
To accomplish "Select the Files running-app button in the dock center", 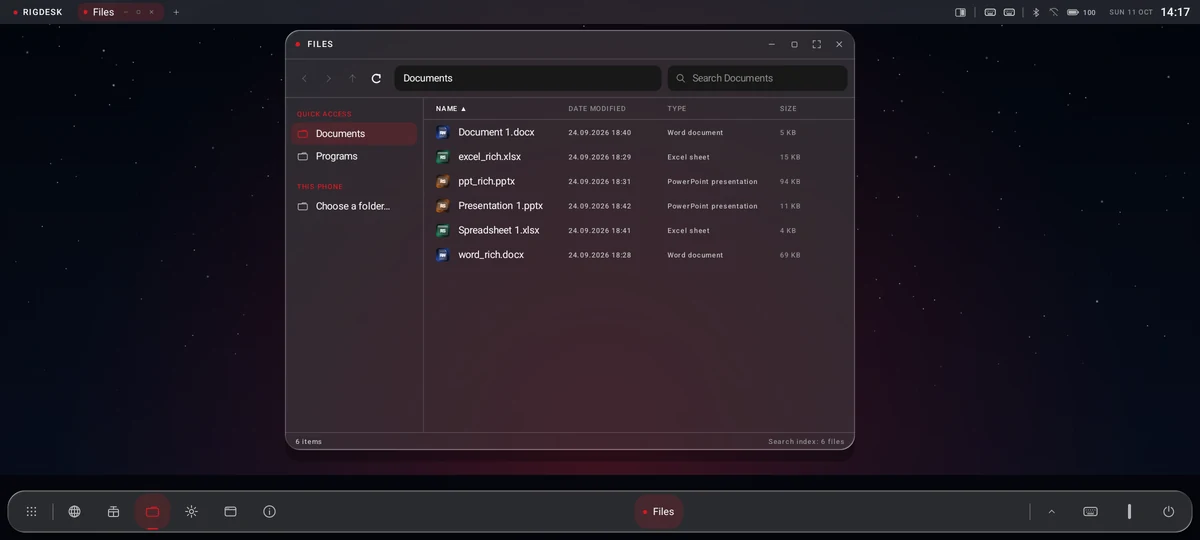I will pyautogui.click(x=659, y=511).
